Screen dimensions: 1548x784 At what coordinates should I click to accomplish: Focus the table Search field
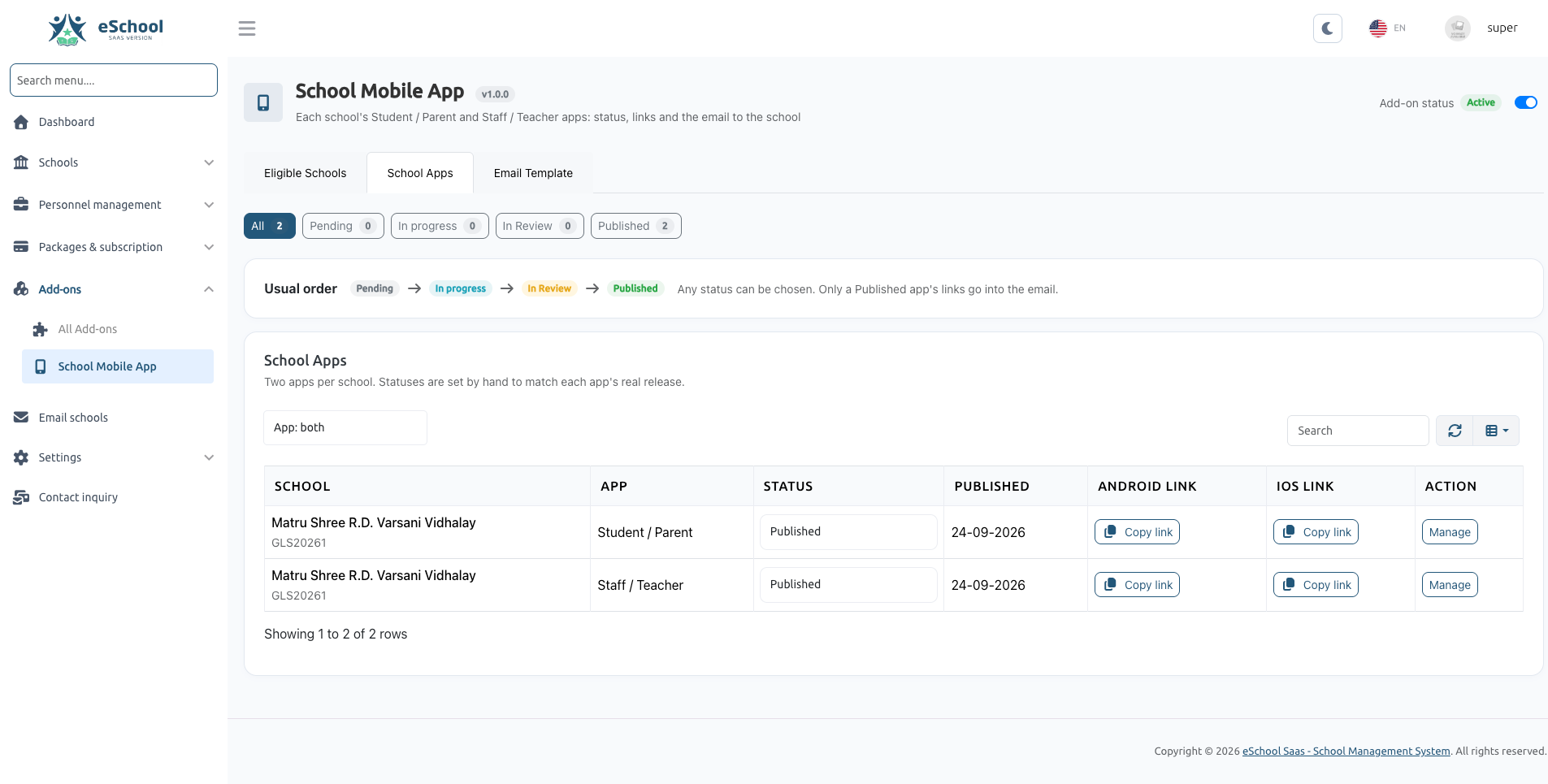click(1358, 431)
